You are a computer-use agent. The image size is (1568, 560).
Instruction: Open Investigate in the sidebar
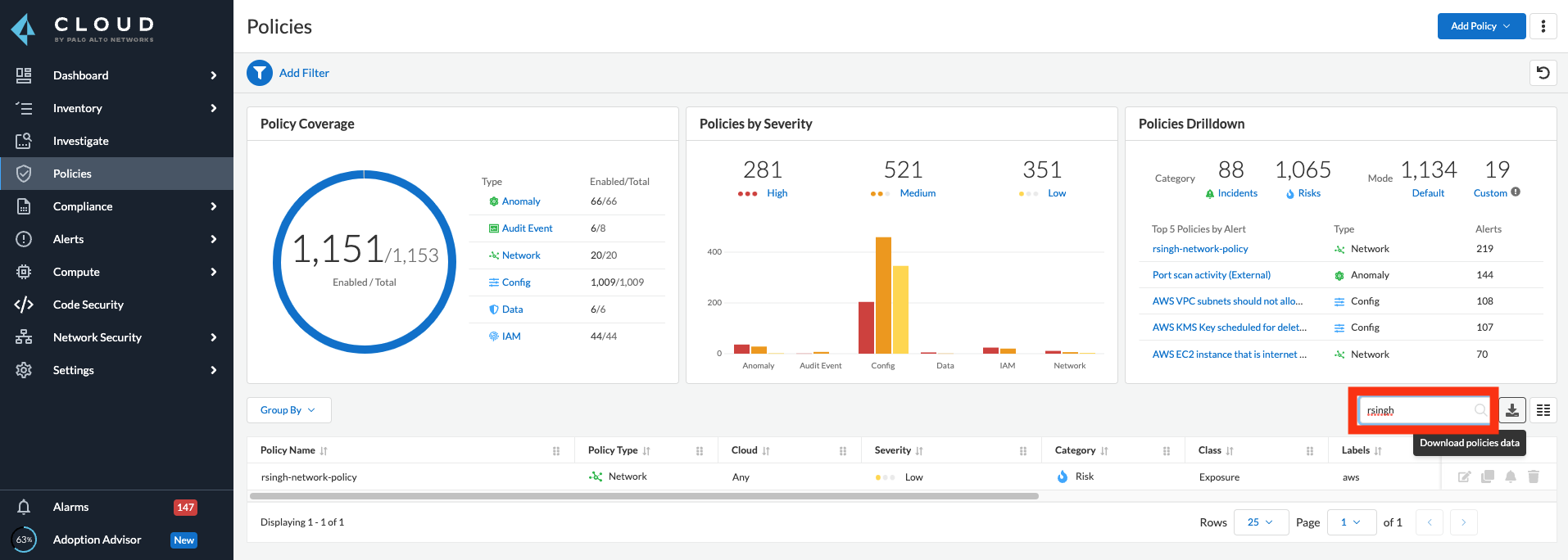click(81, 141)
